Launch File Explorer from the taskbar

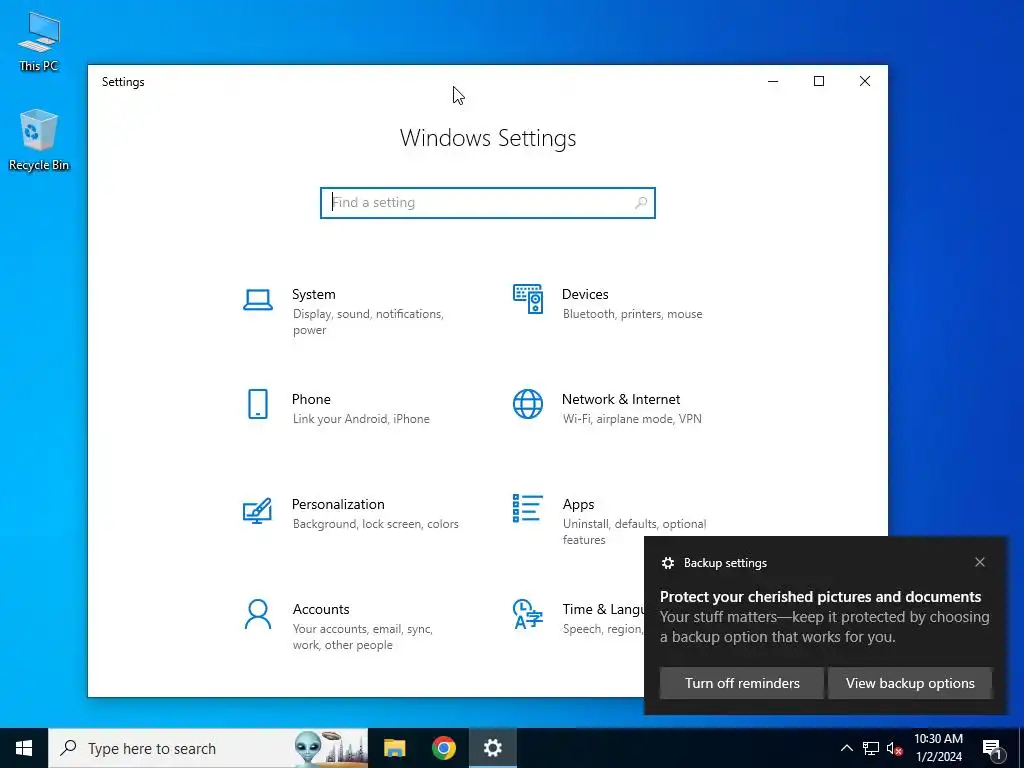pyautogui.click(x=394, y=748)
